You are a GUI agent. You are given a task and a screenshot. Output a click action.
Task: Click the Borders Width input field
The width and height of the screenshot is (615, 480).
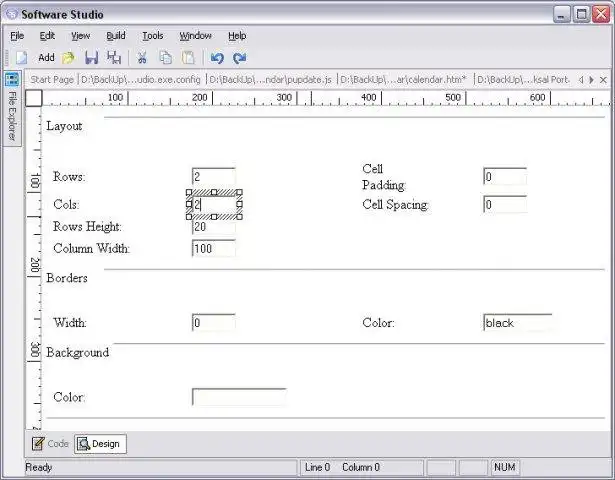[214, 323]
